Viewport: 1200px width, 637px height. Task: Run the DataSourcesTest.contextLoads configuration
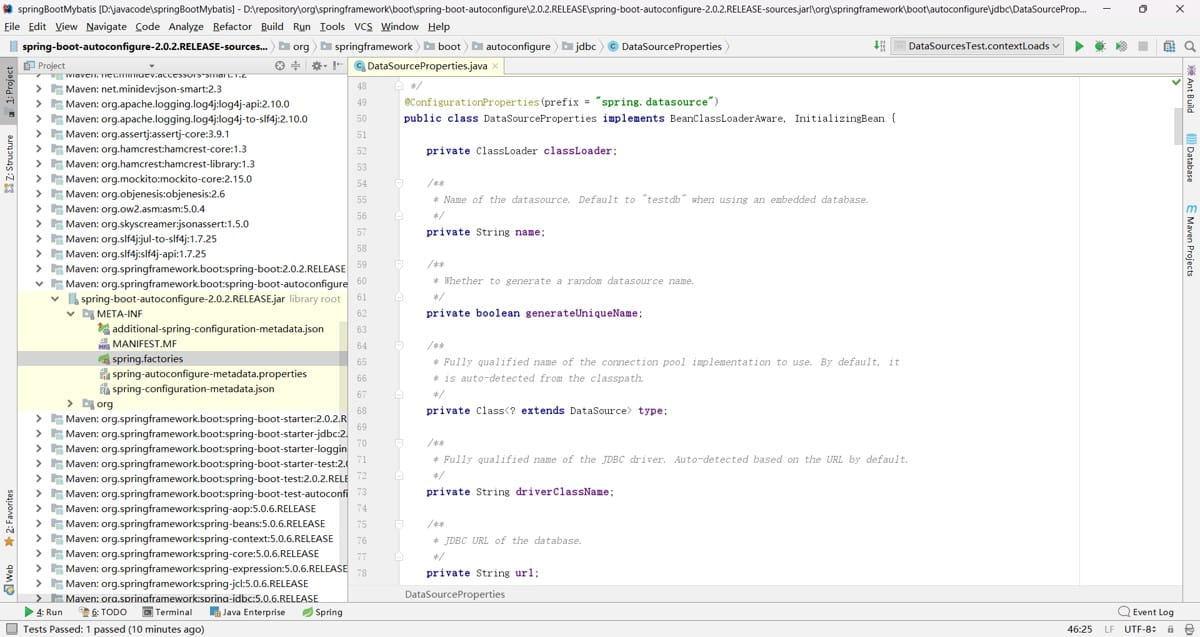click(x=1078, y=46)
